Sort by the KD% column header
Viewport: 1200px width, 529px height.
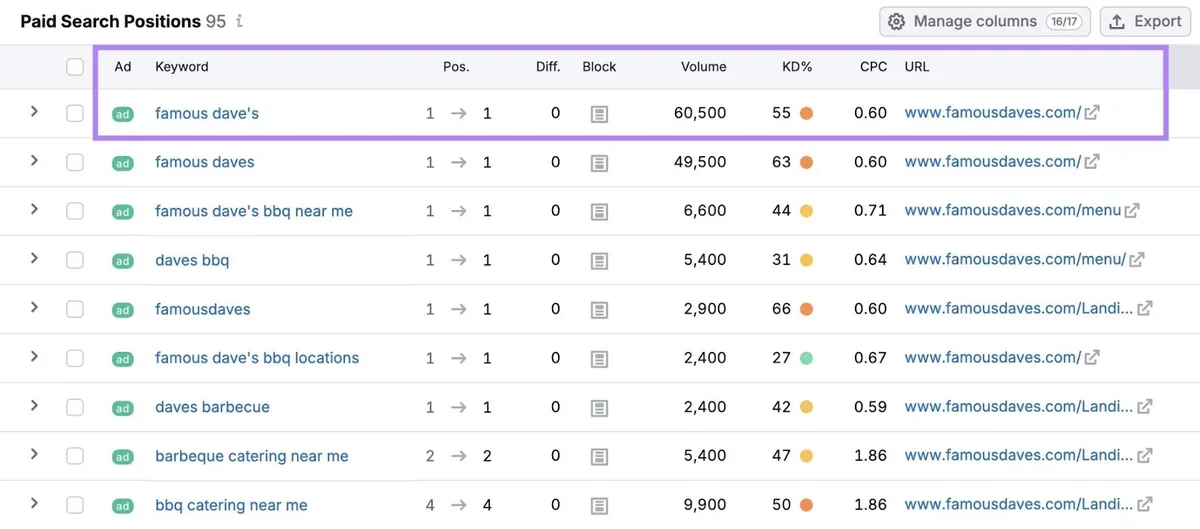(x=797, y=67)
